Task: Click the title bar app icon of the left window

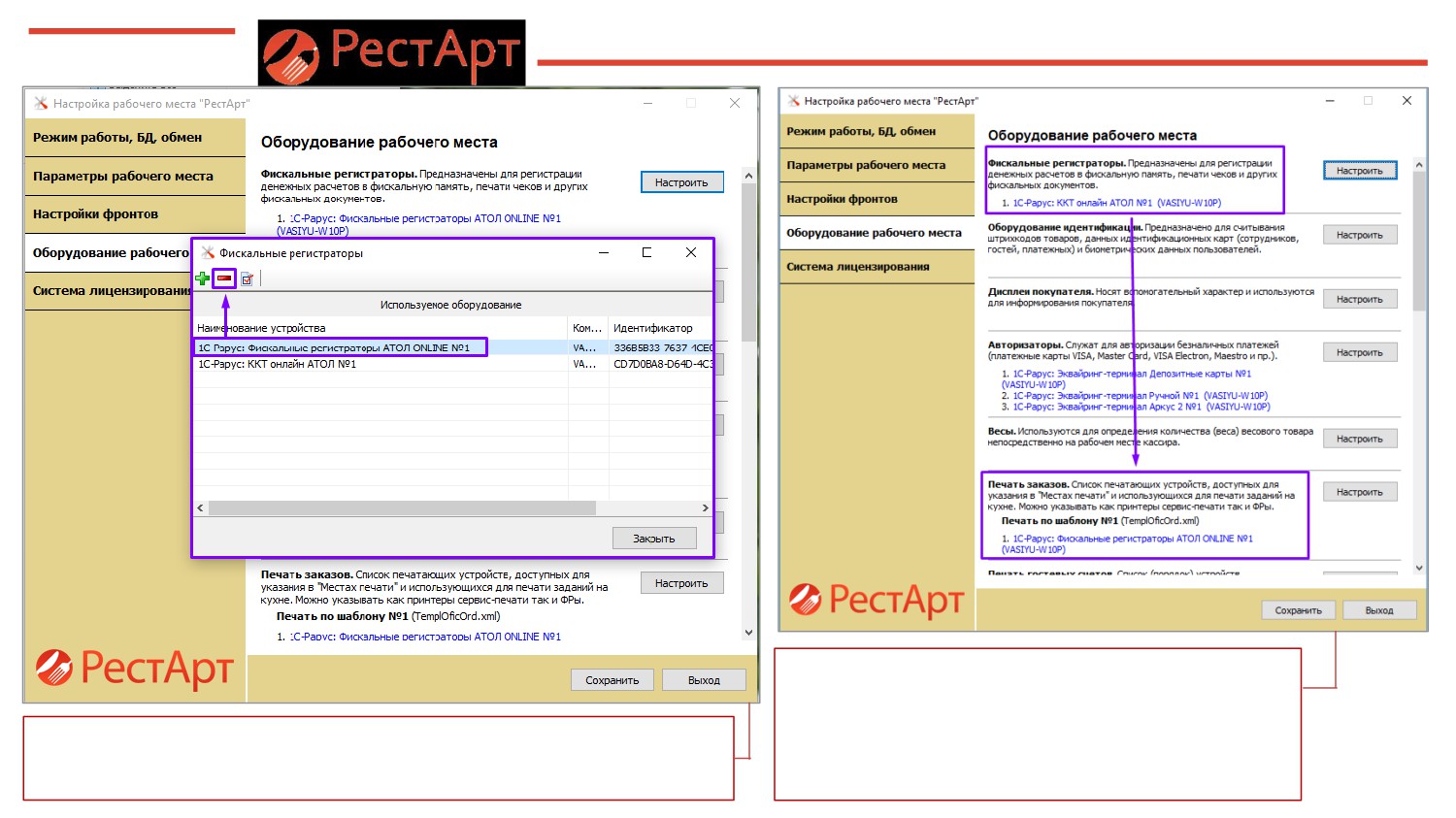Action: (x=41, y=103)
